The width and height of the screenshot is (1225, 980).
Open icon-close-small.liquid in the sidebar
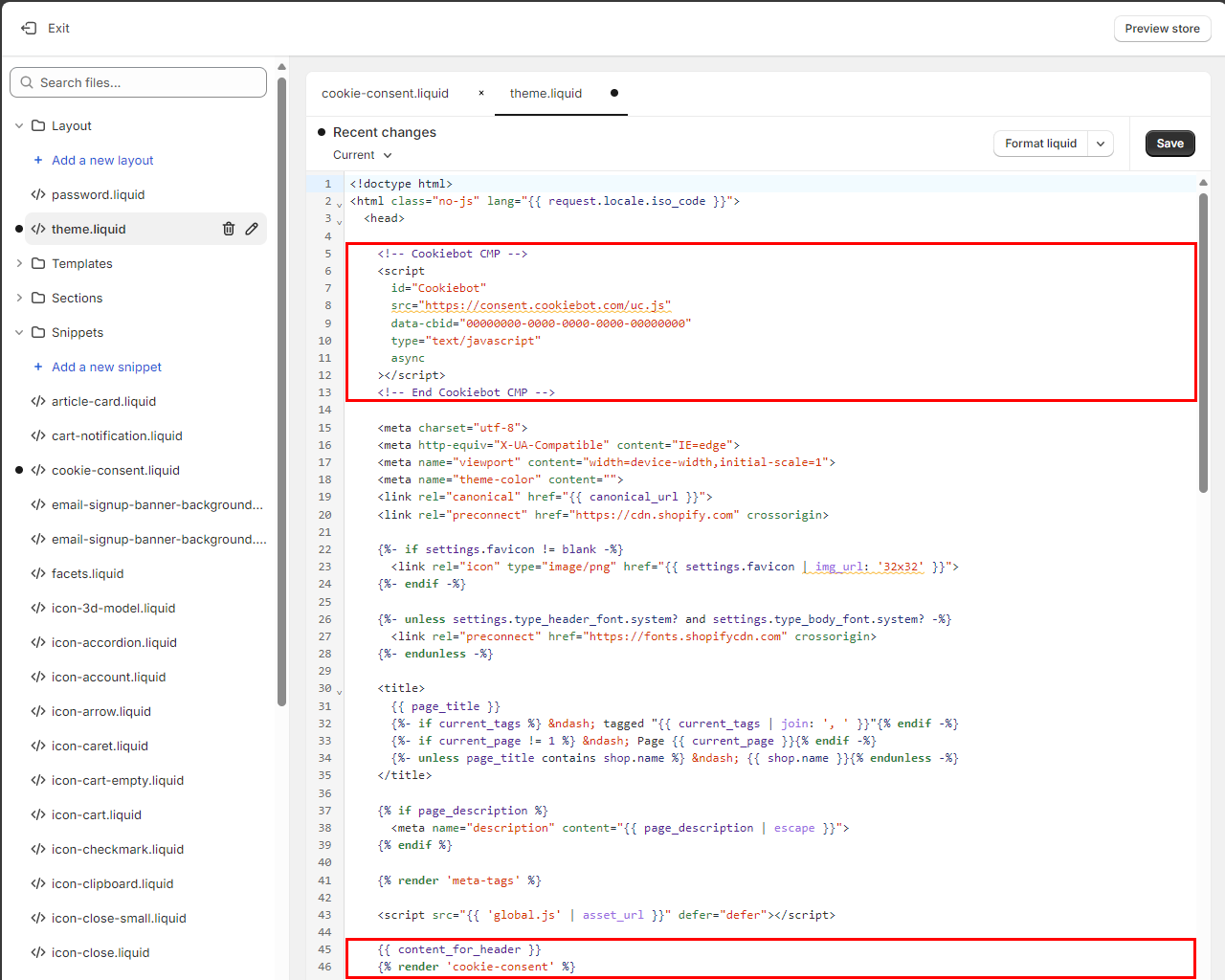click(x=119, y=918)
